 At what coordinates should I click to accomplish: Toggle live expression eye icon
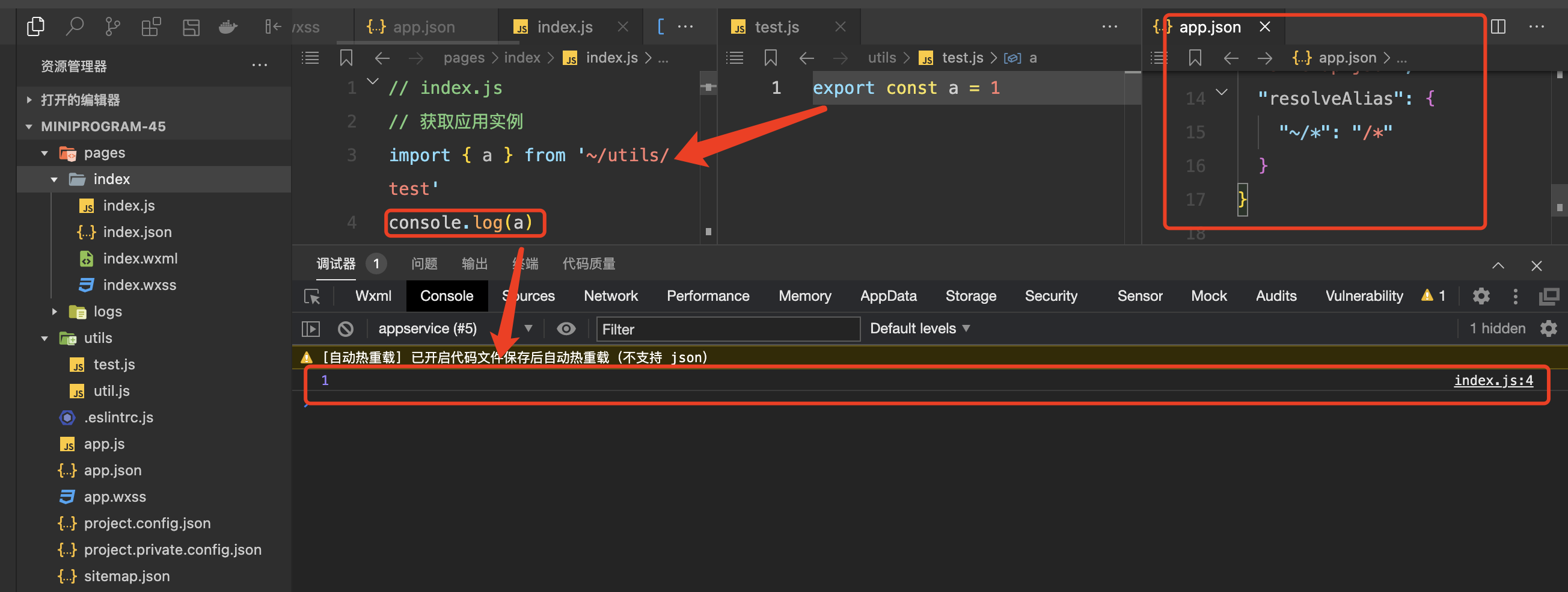click(x=566, y=329)
